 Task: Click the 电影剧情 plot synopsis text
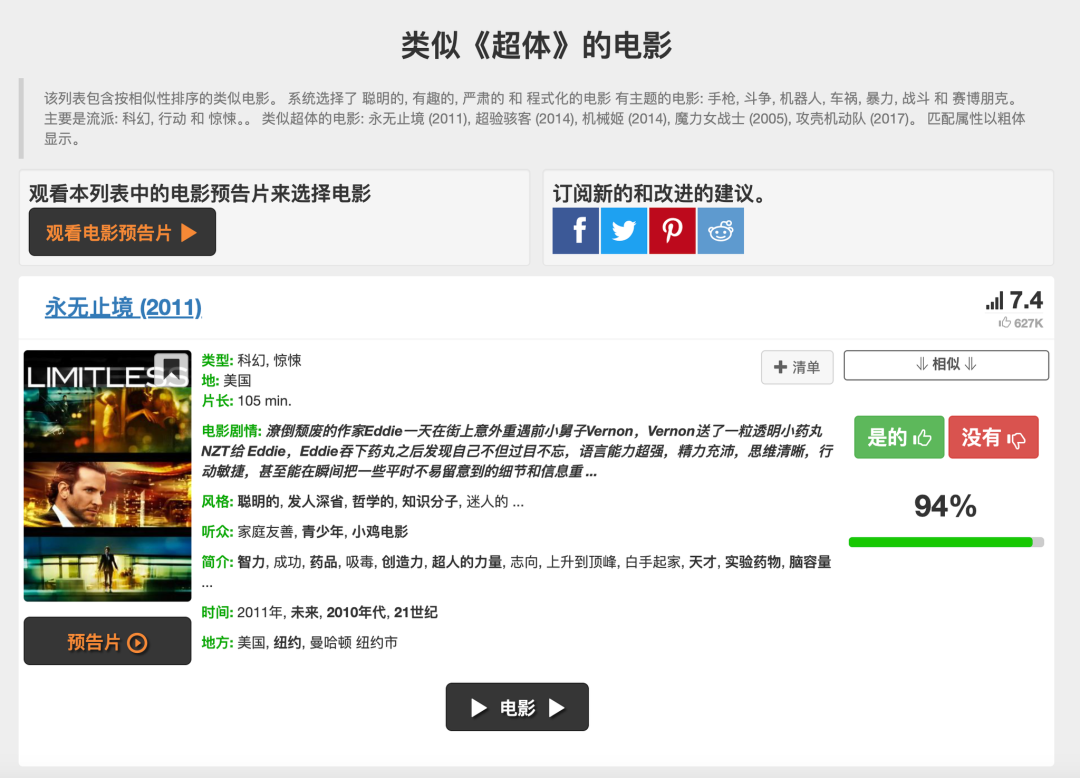517,451
